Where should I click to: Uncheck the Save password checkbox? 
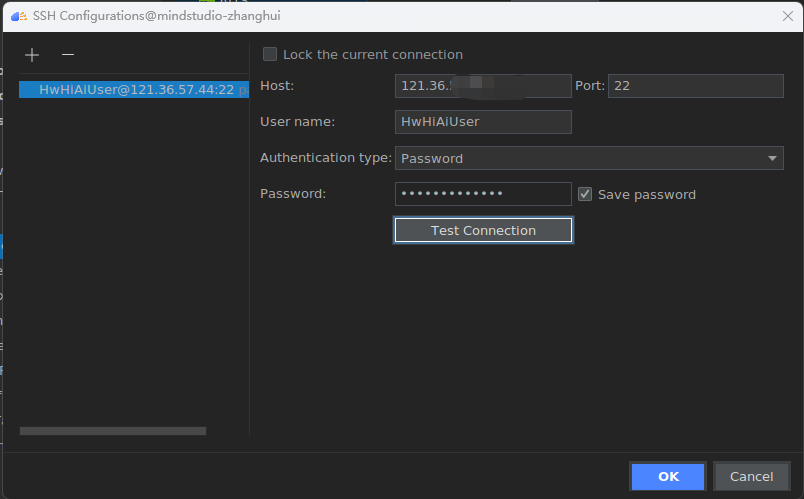(586, 194)
